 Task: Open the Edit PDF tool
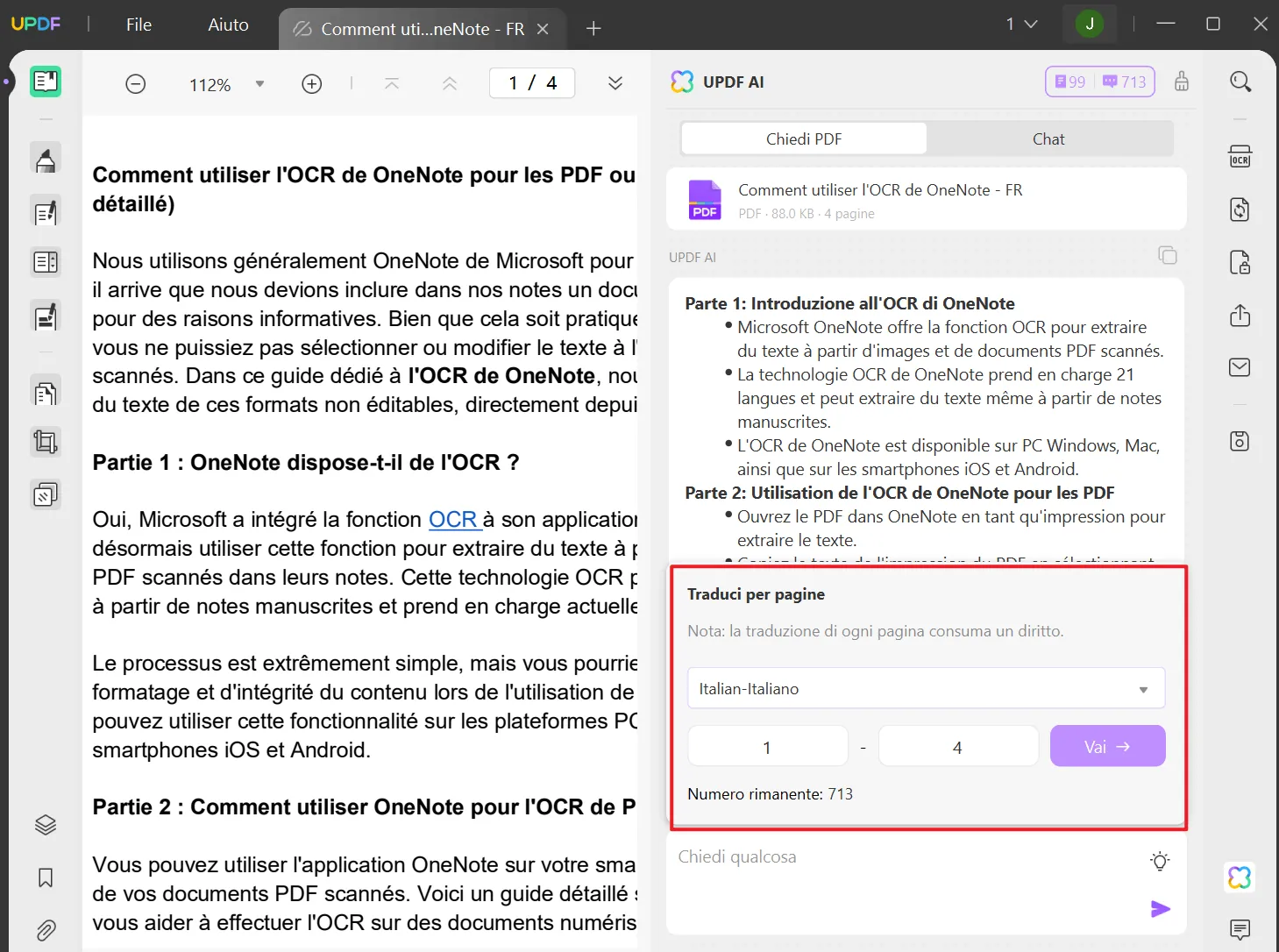46,212
